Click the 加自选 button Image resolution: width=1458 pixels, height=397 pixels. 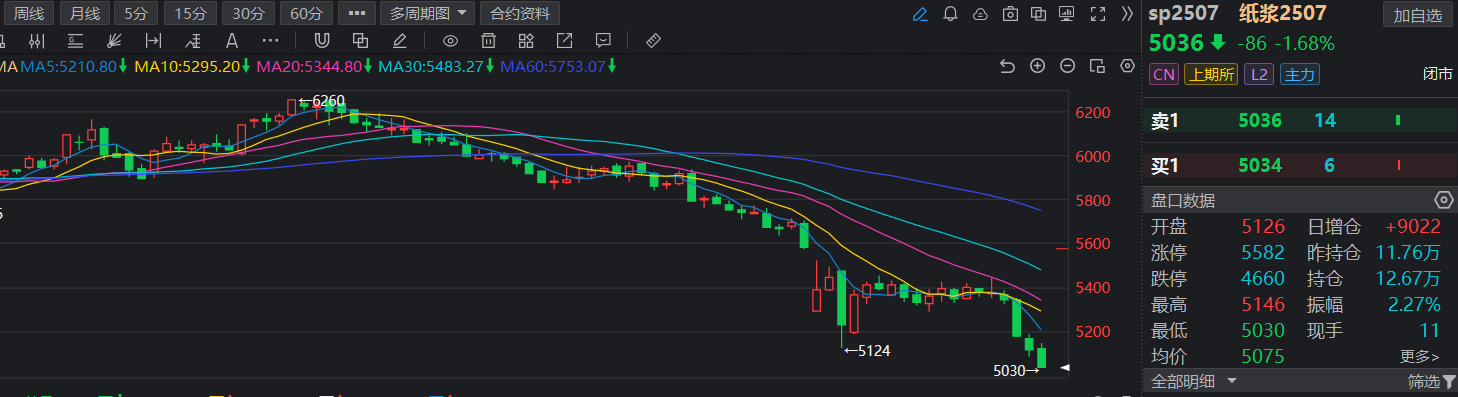pyautogui.click(x=1418, y=15)
